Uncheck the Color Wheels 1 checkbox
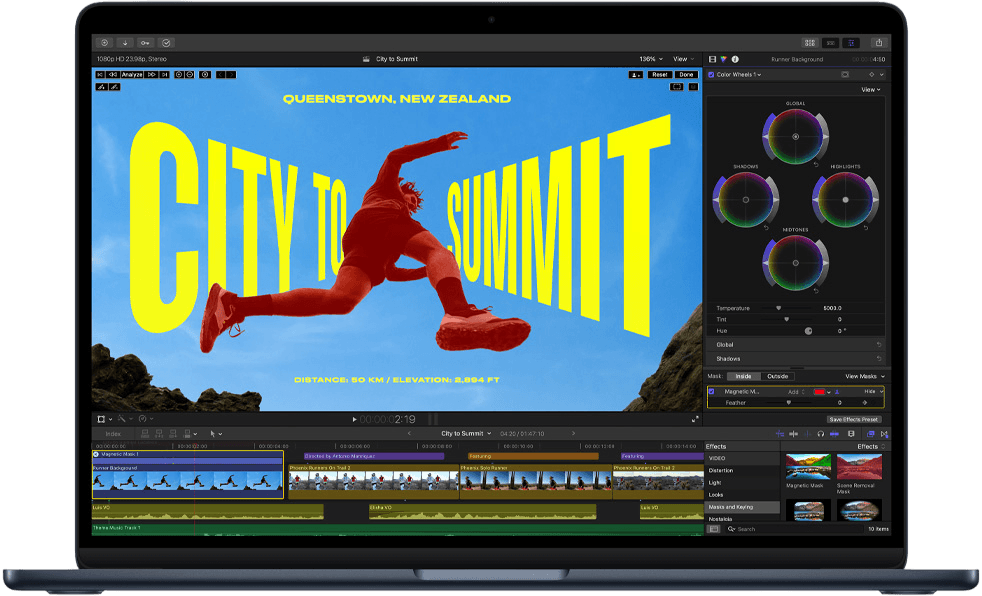 711,74
